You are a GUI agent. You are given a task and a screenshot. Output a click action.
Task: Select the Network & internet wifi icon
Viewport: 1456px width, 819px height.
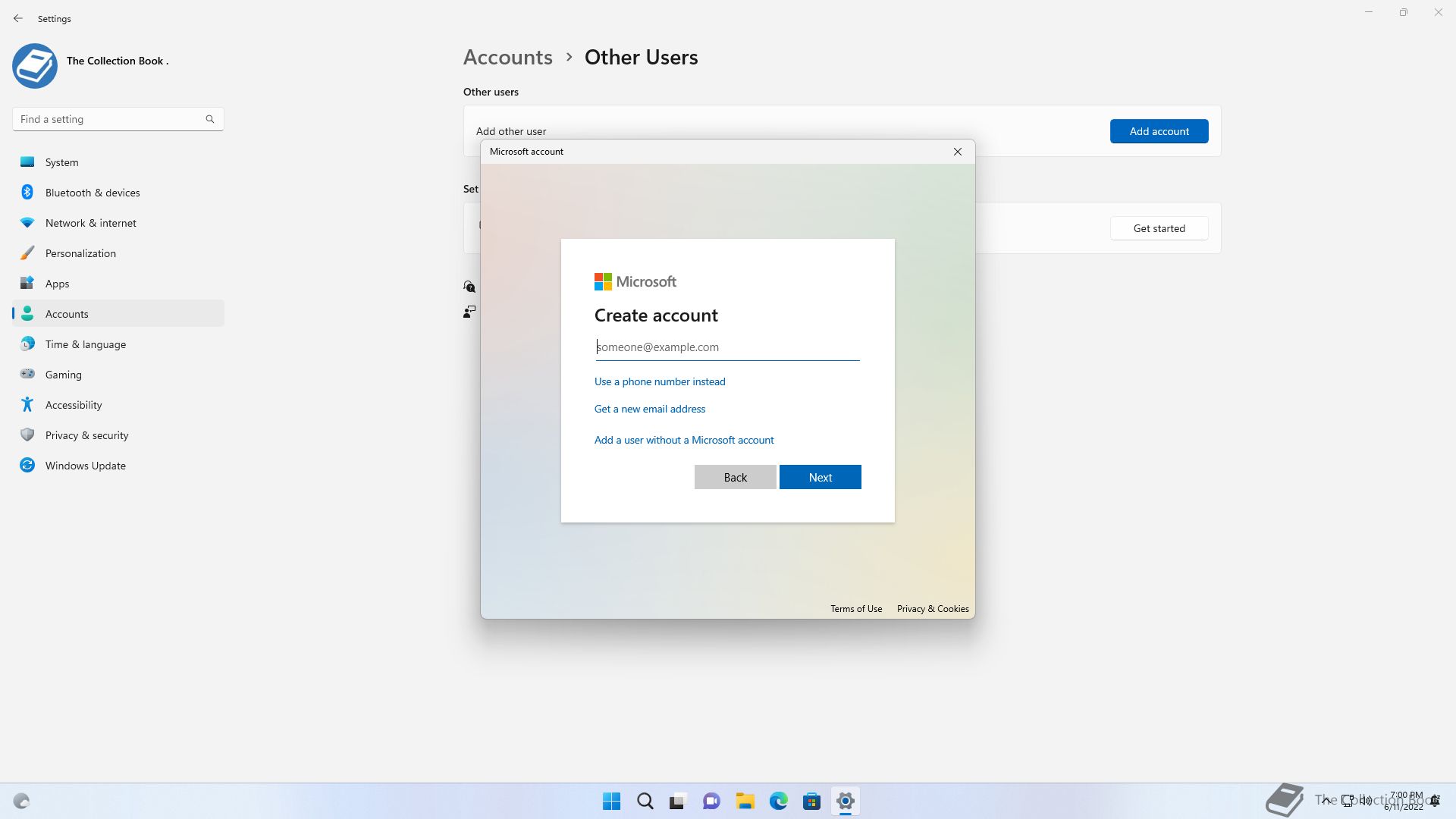(x=27, y=223)
